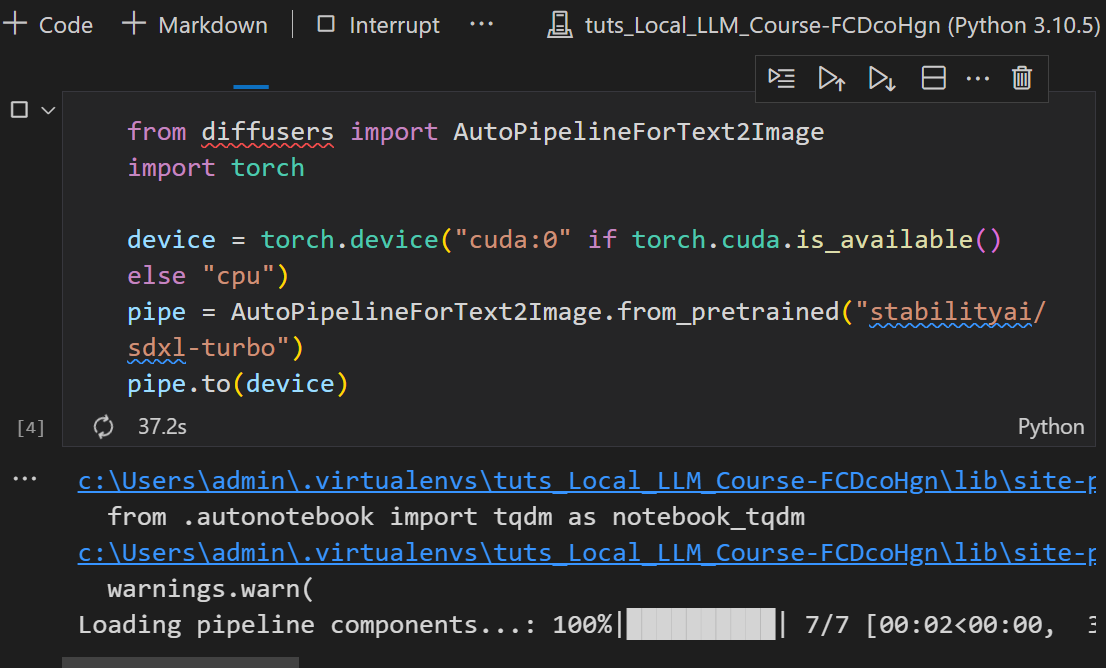This screenshot has height=668, width=1106.
Task: Split the cell using the toolbar icon
Action: (933, 78)
